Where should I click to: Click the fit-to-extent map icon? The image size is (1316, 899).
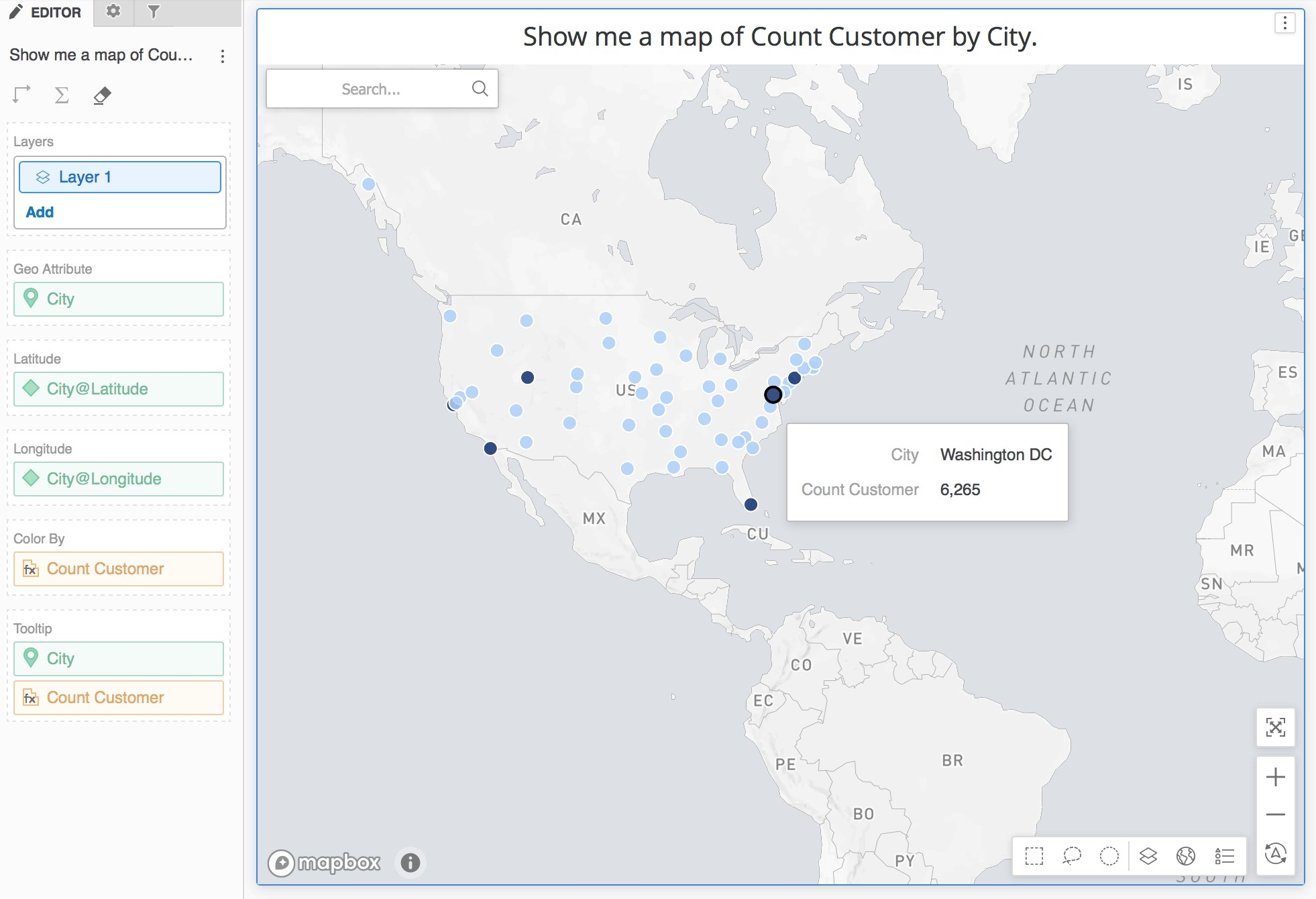point(1275,727)
